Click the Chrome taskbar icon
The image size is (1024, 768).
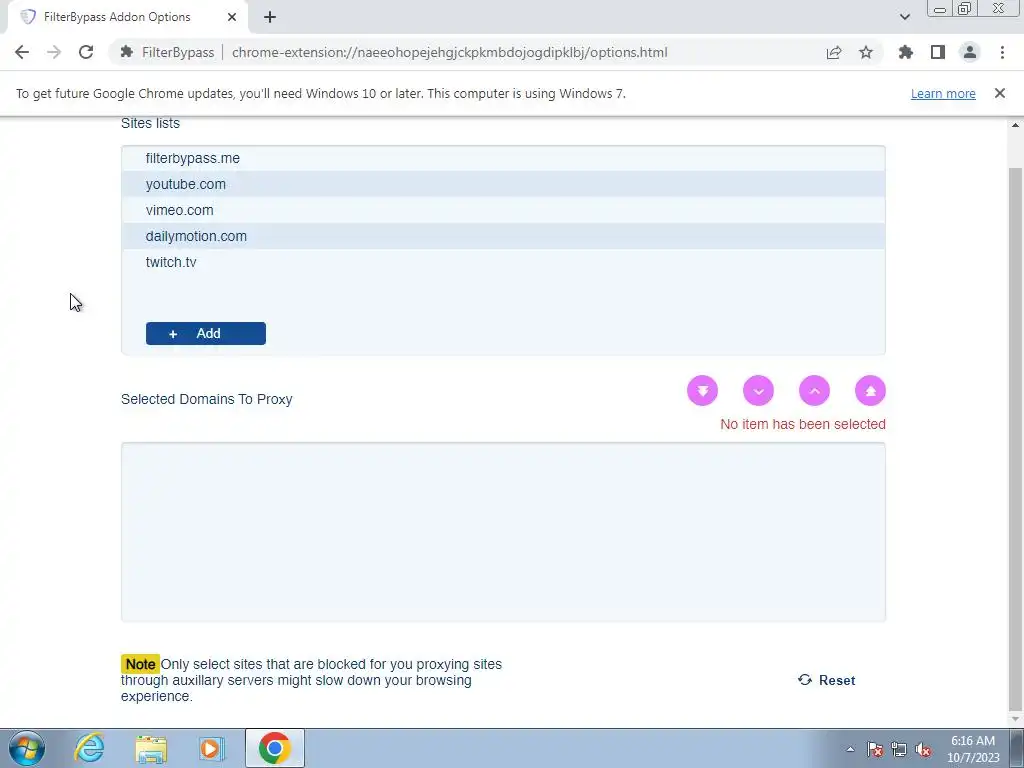click(274, 748)
